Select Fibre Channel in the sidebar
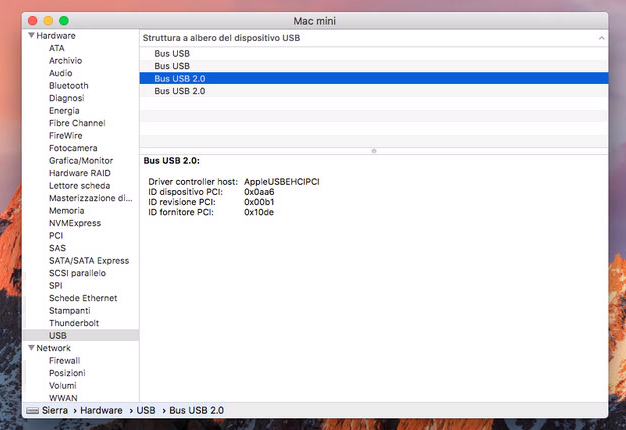The height and width of the screenshot is (430, 626). pos(77,123)
